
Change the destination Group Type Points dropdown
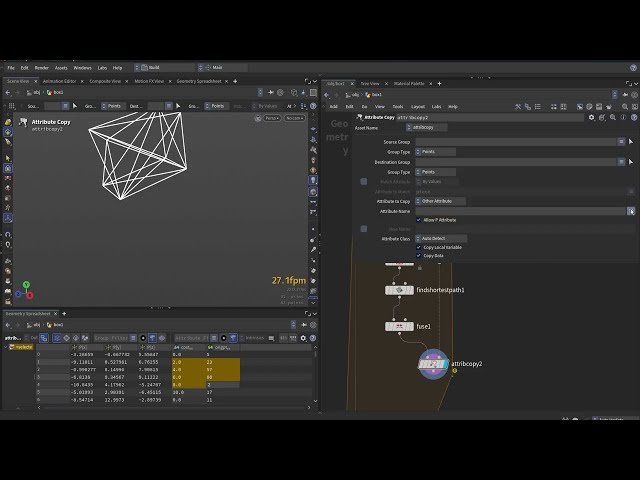[x=436, y=172]
